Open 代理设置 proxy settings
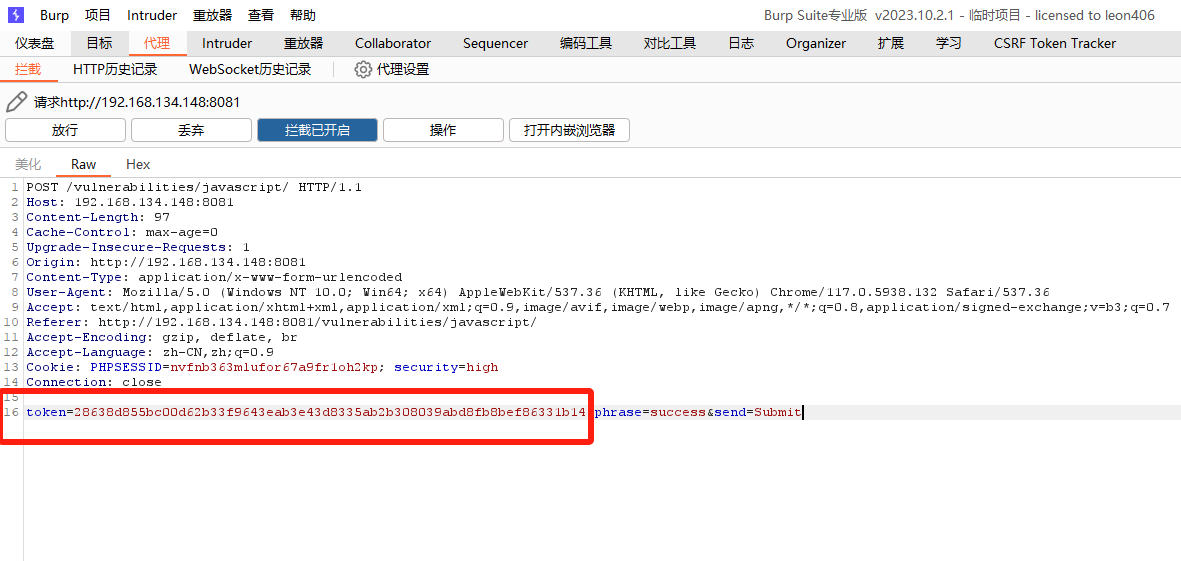Screen dimensions: 1181x561 click(x=403, y=70)
